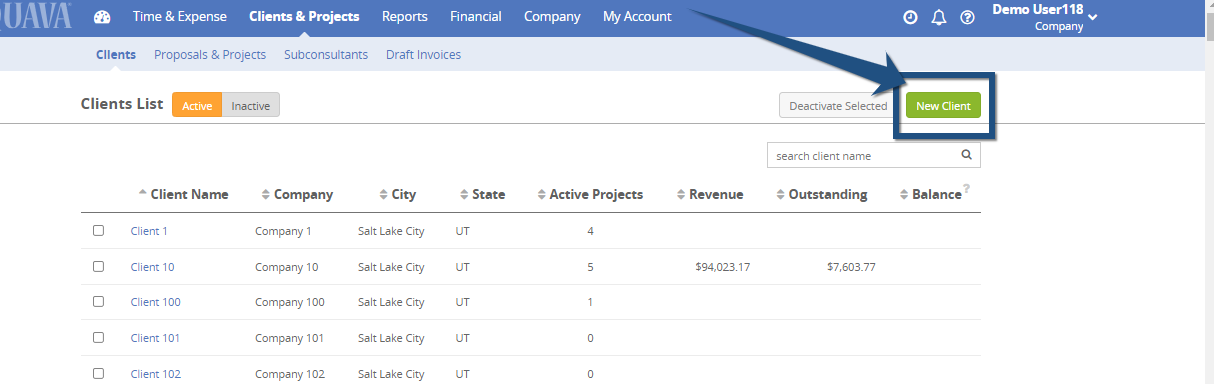Open the Client 1 link

point(149,231)
